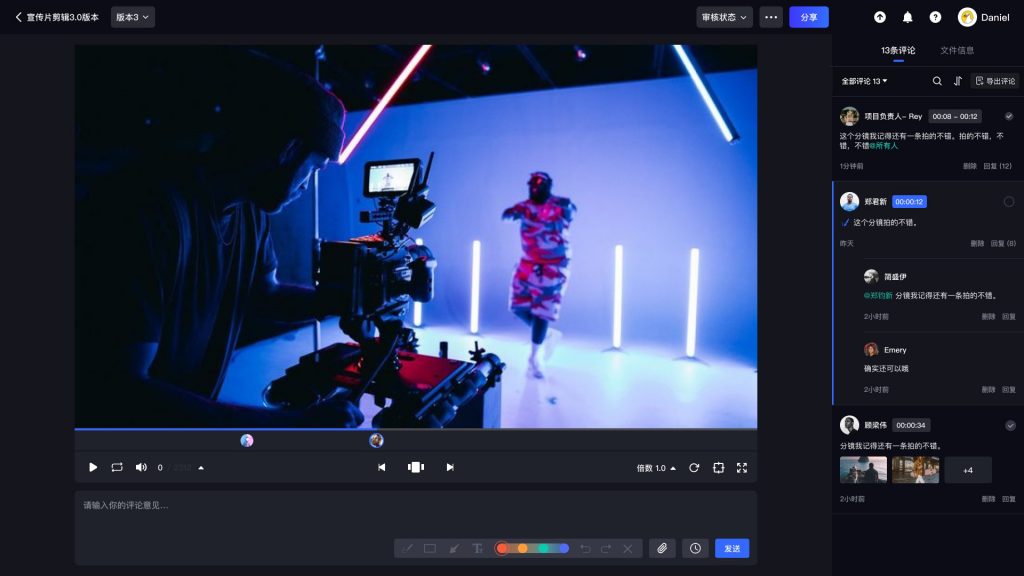
Task: Open the 版本3 version dropdown
Action: tap(133, 17)
